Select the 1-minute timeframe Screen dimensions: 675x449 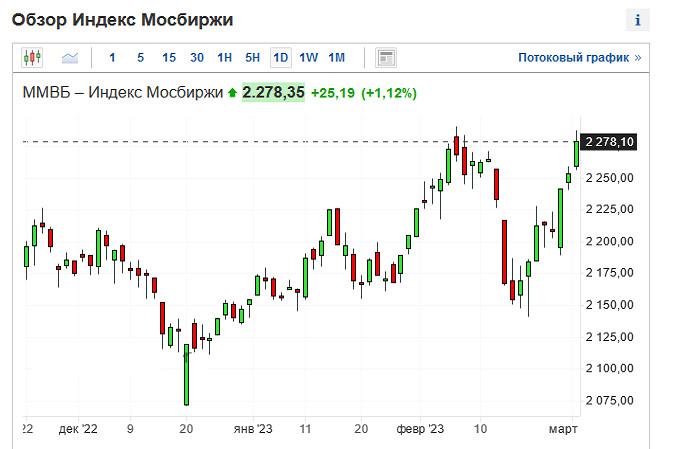click(112, 58)
